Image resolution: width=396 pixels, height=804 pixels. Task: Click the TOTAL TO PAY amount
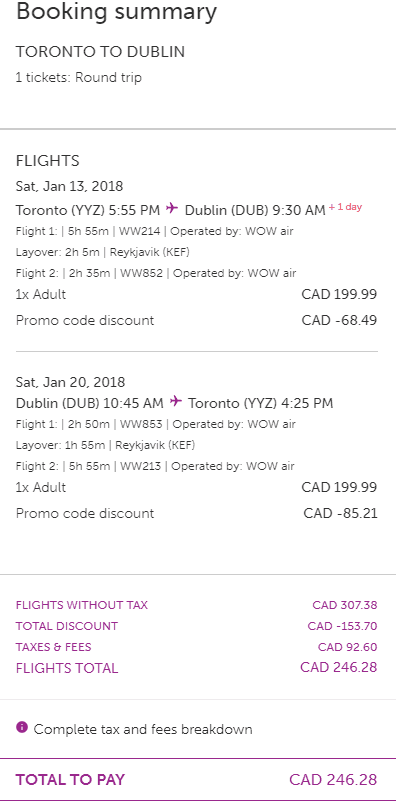(x=333, y=780)
